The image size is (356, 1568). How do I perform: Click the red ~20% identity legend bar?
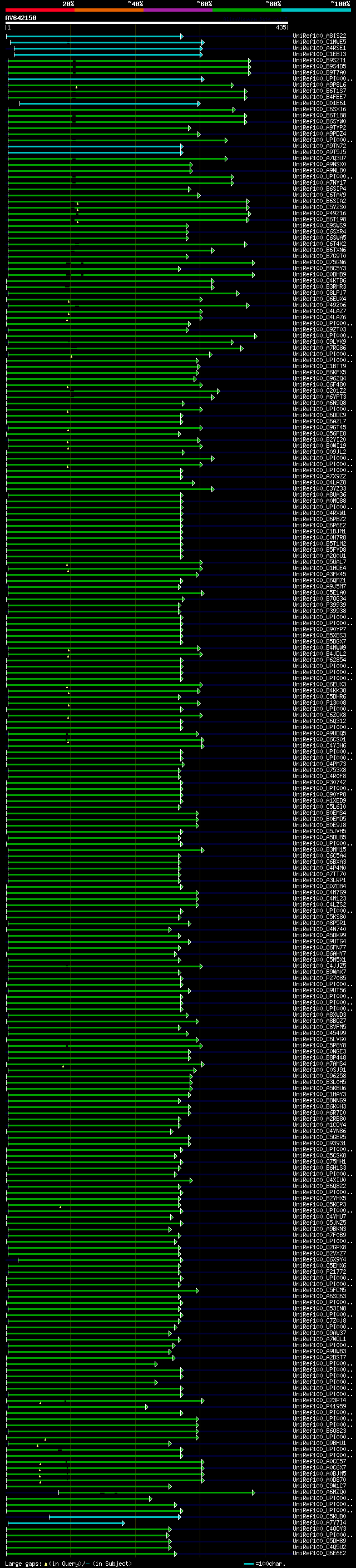pos(40,11)
